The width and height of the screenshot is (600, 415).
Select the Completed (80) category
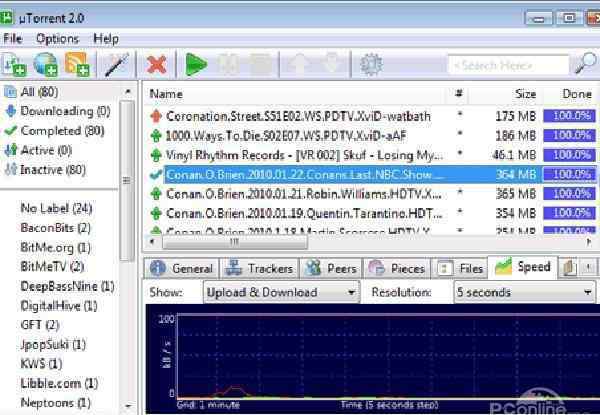[x=64, y=130]
